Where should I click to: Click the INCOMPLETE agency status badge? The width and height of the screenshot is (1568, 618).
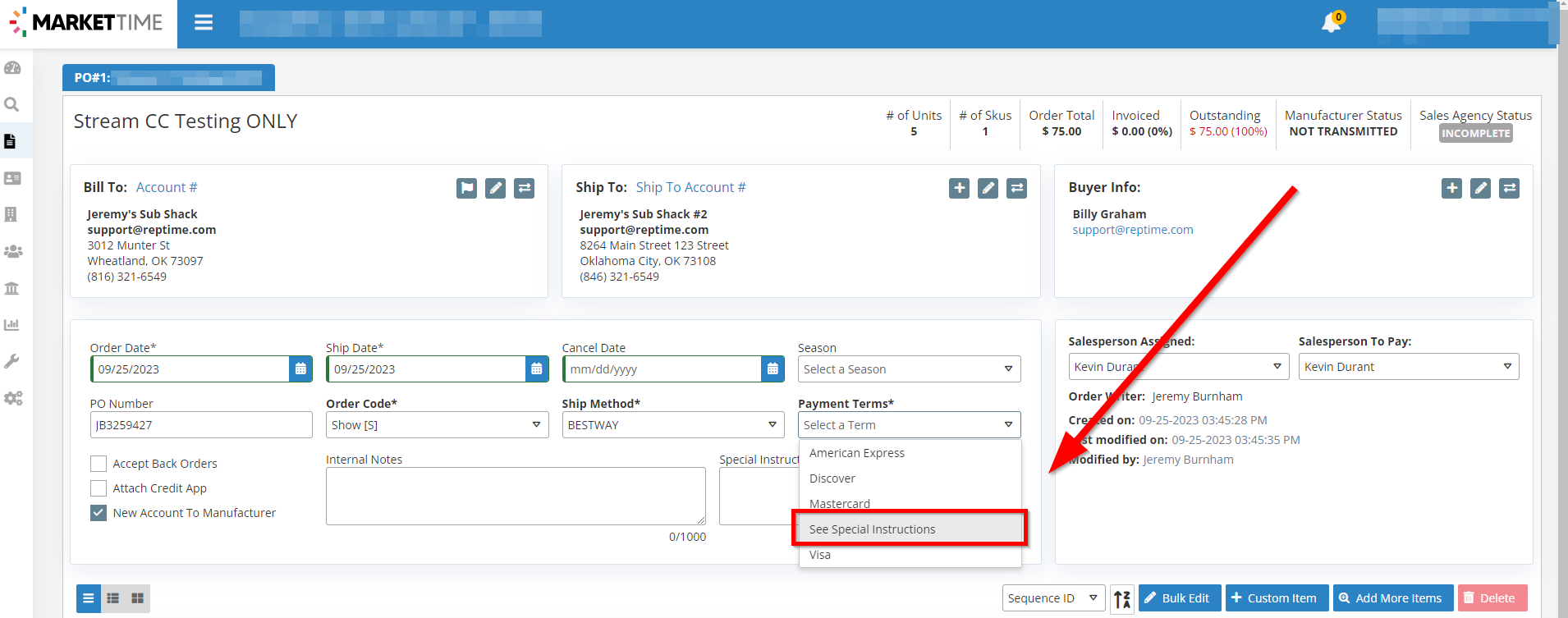[1475, 133]
